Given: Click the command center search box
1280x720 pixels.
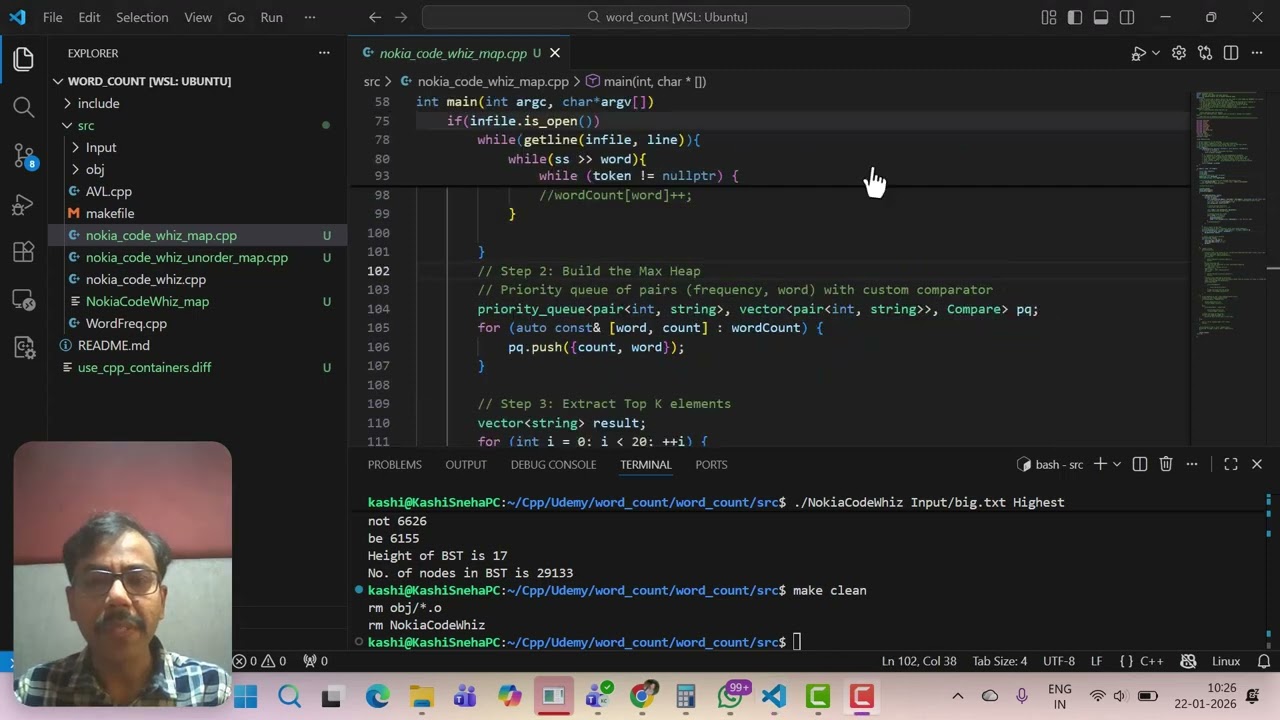Looking at the screenshot, I should [666, 17].
